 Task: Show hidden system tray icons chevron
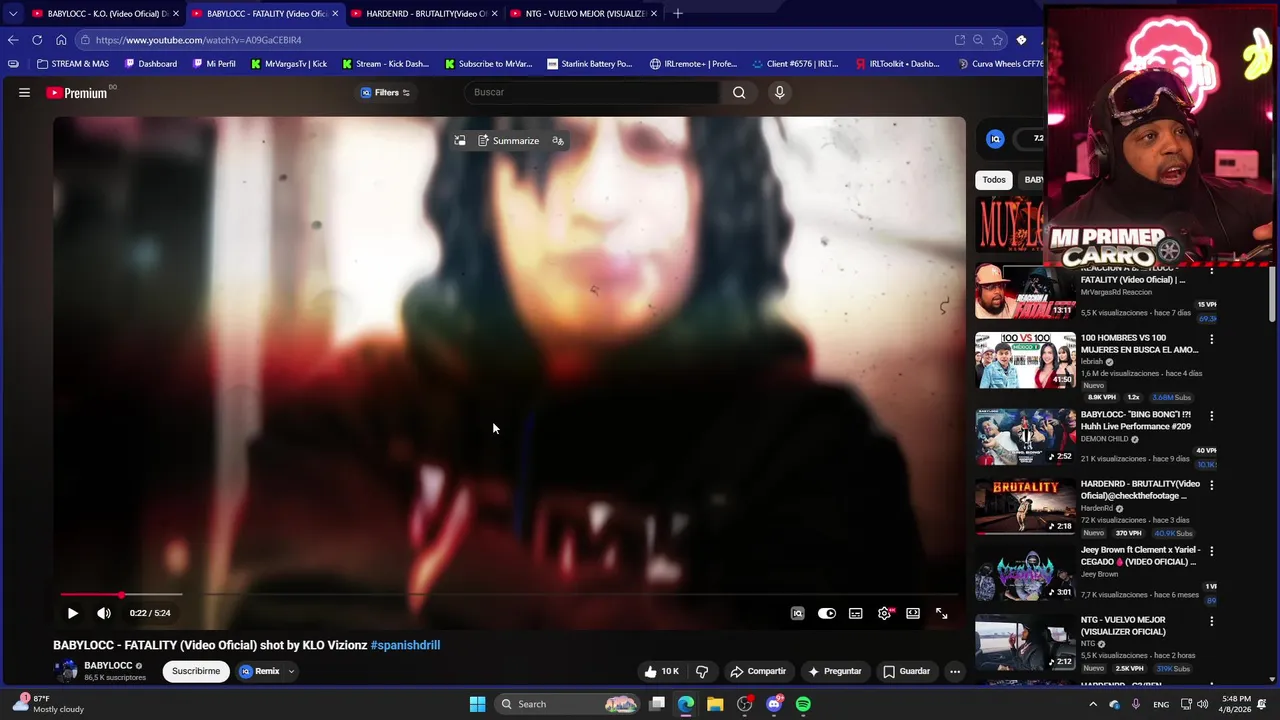1093,704
